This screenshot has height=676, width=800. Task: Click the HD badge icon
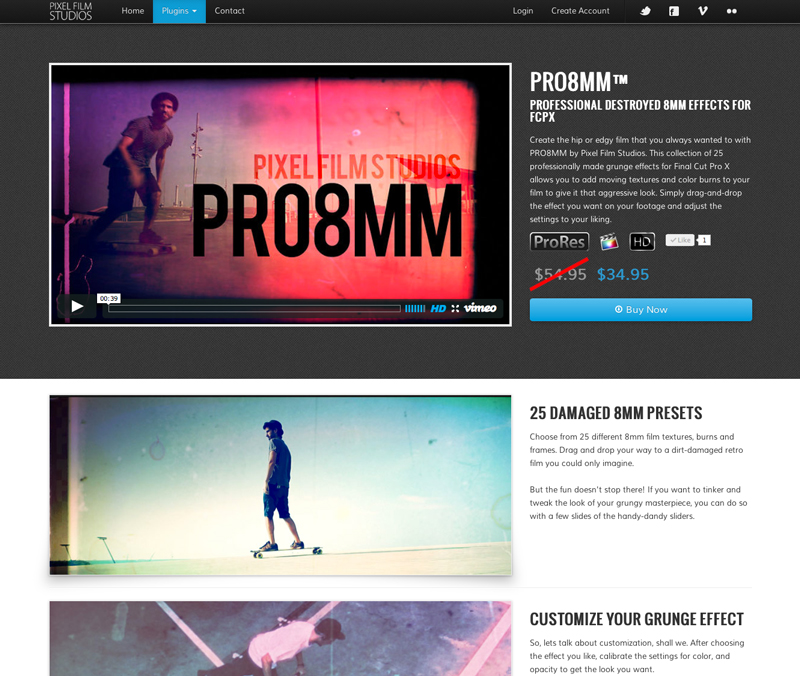tap(642, 241)
